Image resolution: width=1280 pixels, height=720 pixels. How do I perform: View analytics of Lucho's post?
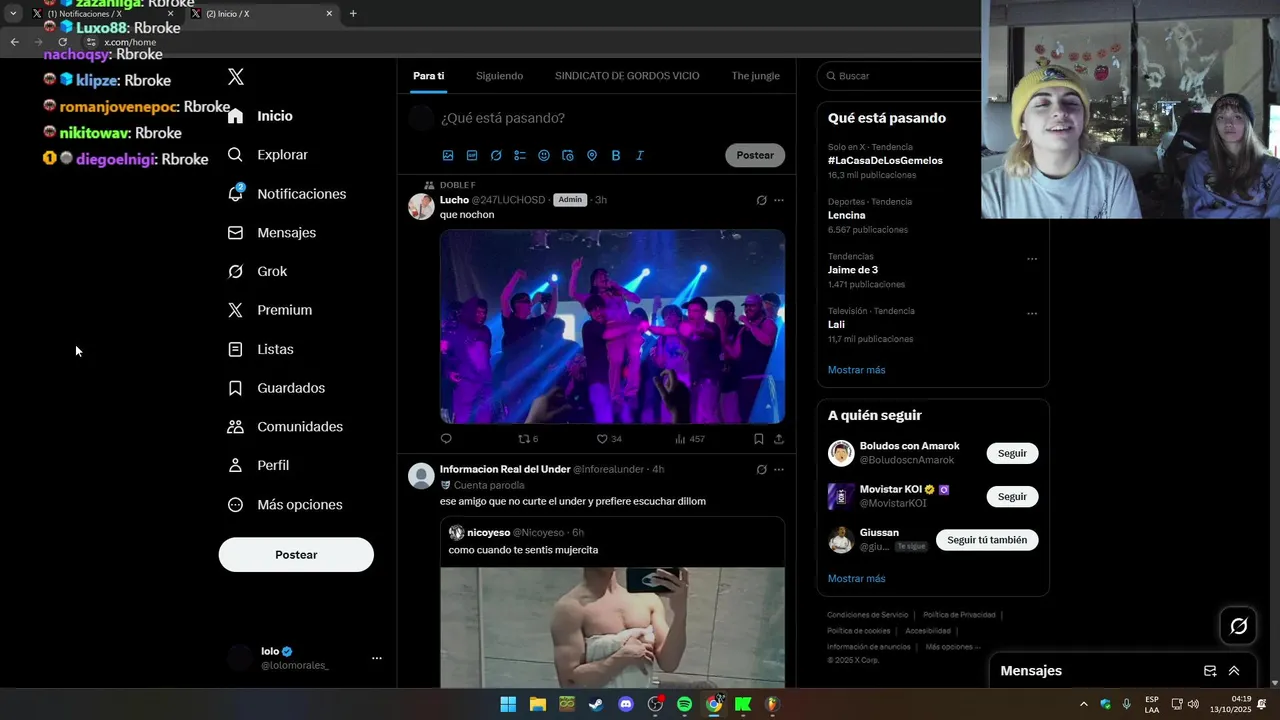pos(690,438)
